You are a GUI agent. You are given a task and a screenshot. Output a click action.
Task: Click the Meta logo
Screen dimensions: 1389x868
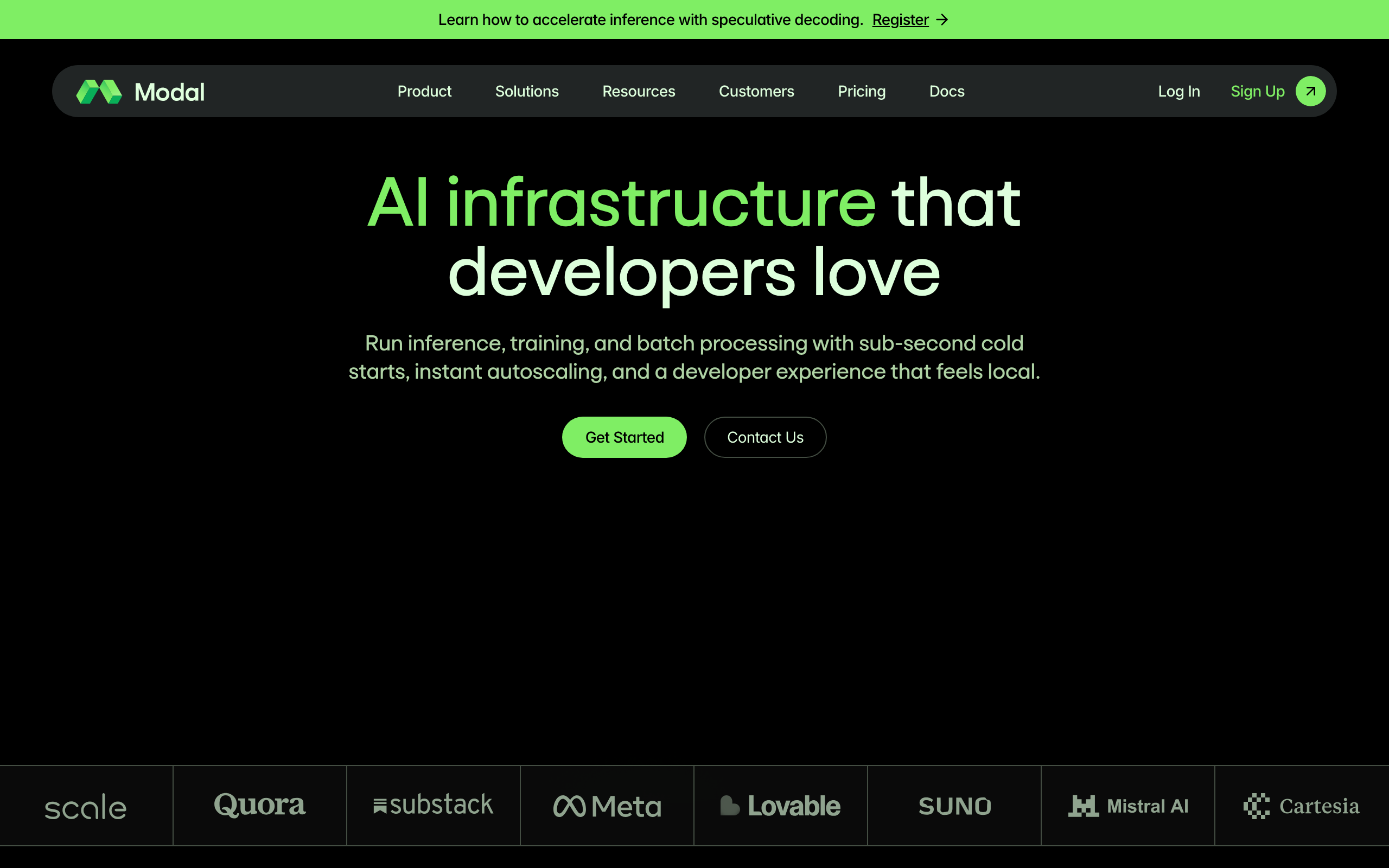coord(607,806)
